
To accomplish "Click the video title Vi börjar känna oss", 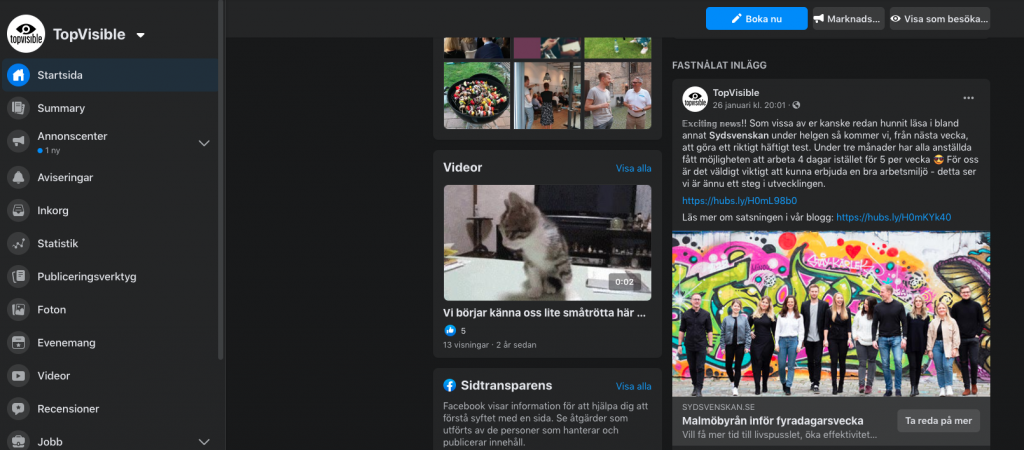I will (x=545, y=313).
